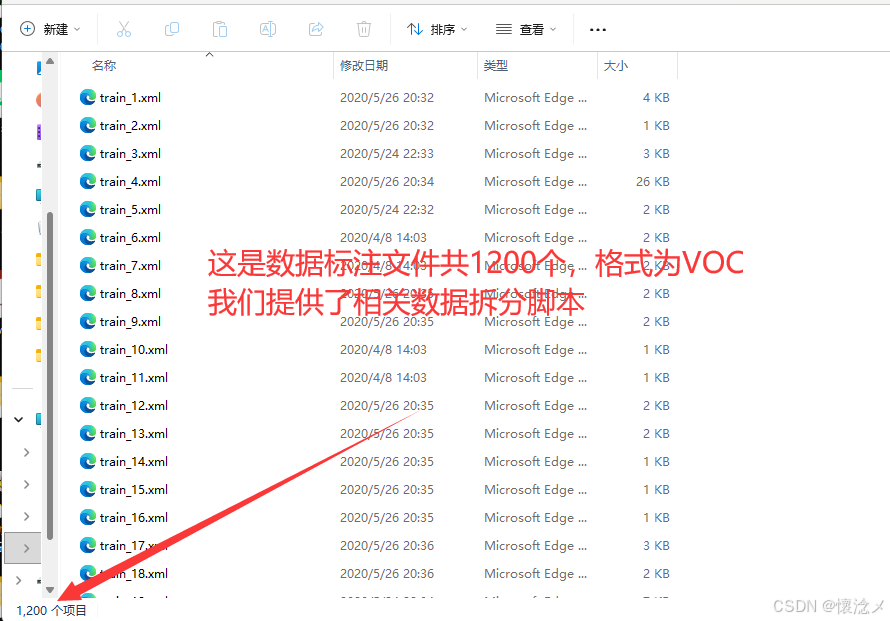This screenshot has height=621, width=890.
Task: Click the Rename icon in toolbar
Action: pyautogui.click(x=268, y=29)
